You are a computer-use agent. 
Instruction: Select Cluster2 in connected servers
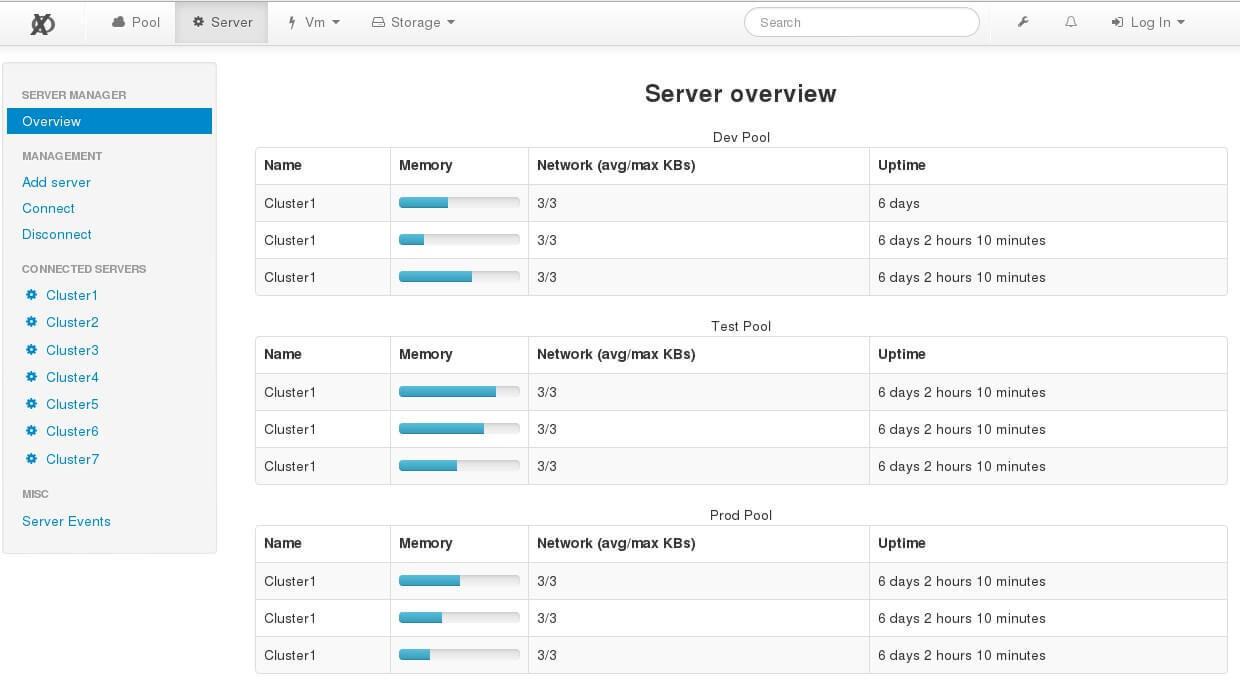72,322
